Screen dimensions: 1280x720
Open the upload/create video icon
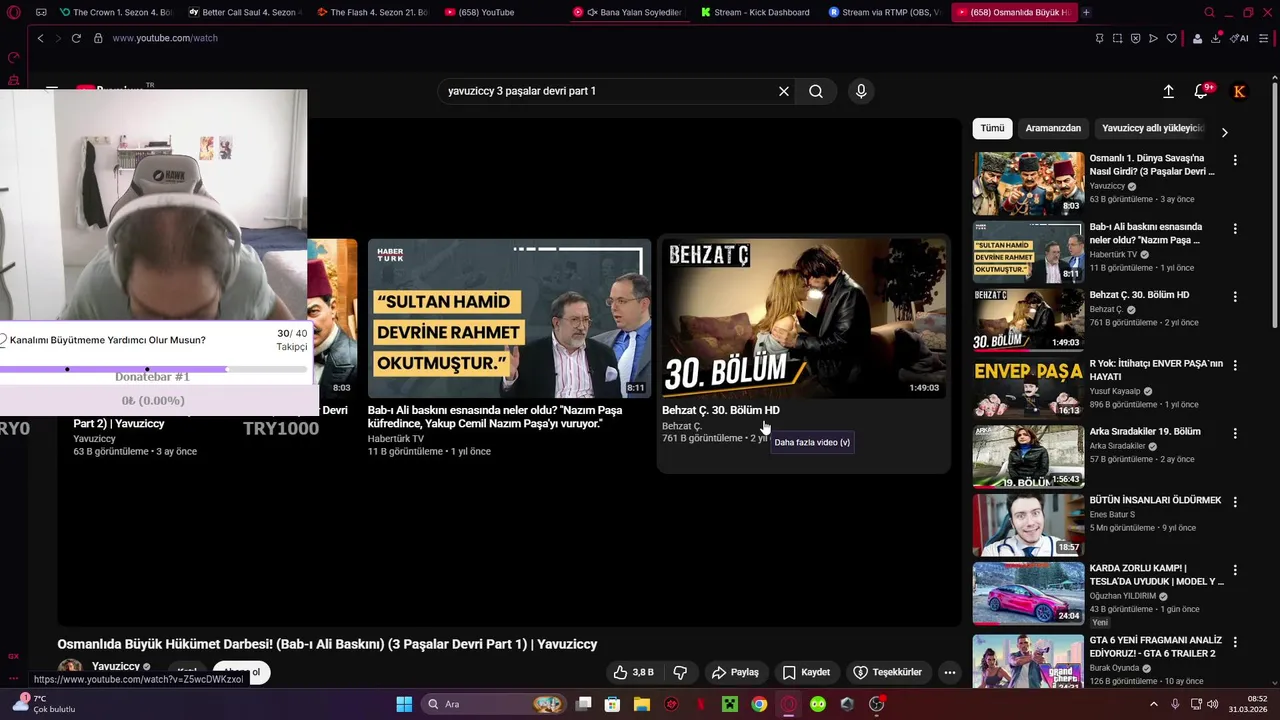tap(1168, 91)
